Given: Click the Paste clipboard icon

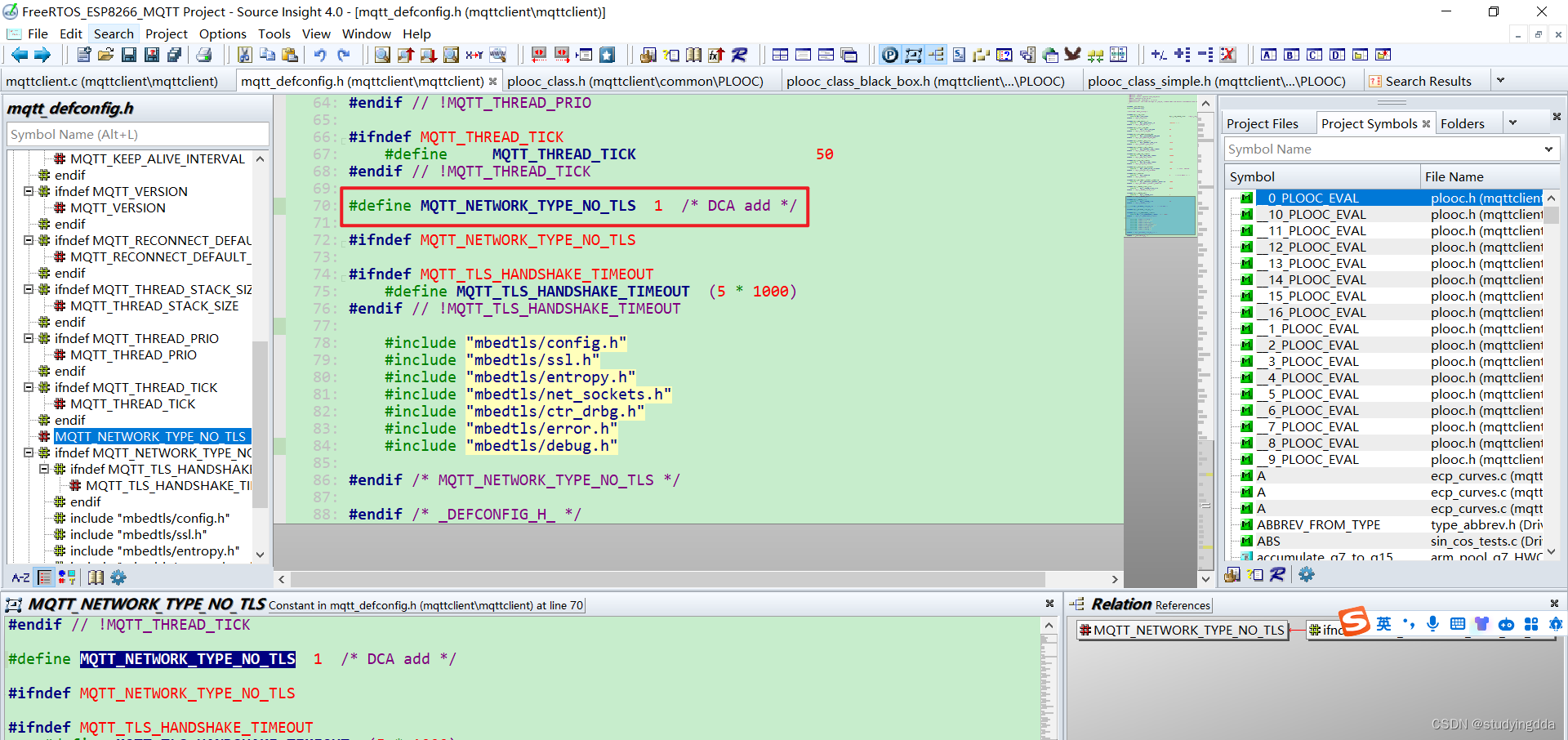Looking at the screenshot, I should [289, 55].
